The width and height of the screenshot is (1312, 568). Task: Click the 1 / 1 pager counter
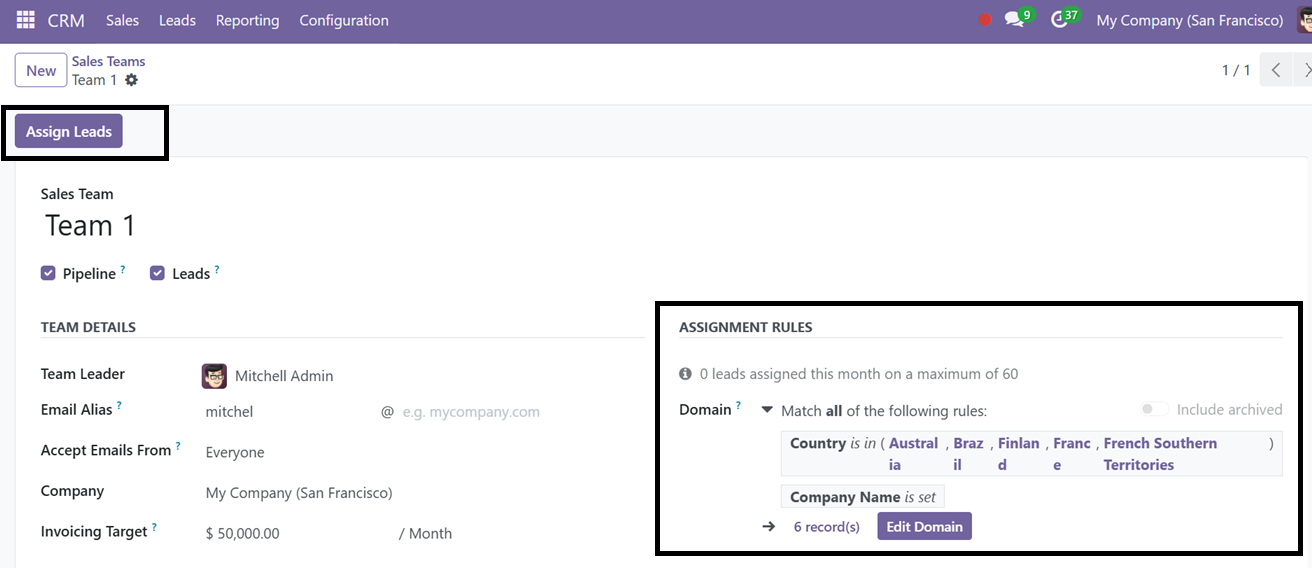click(x=1235, y=70)
